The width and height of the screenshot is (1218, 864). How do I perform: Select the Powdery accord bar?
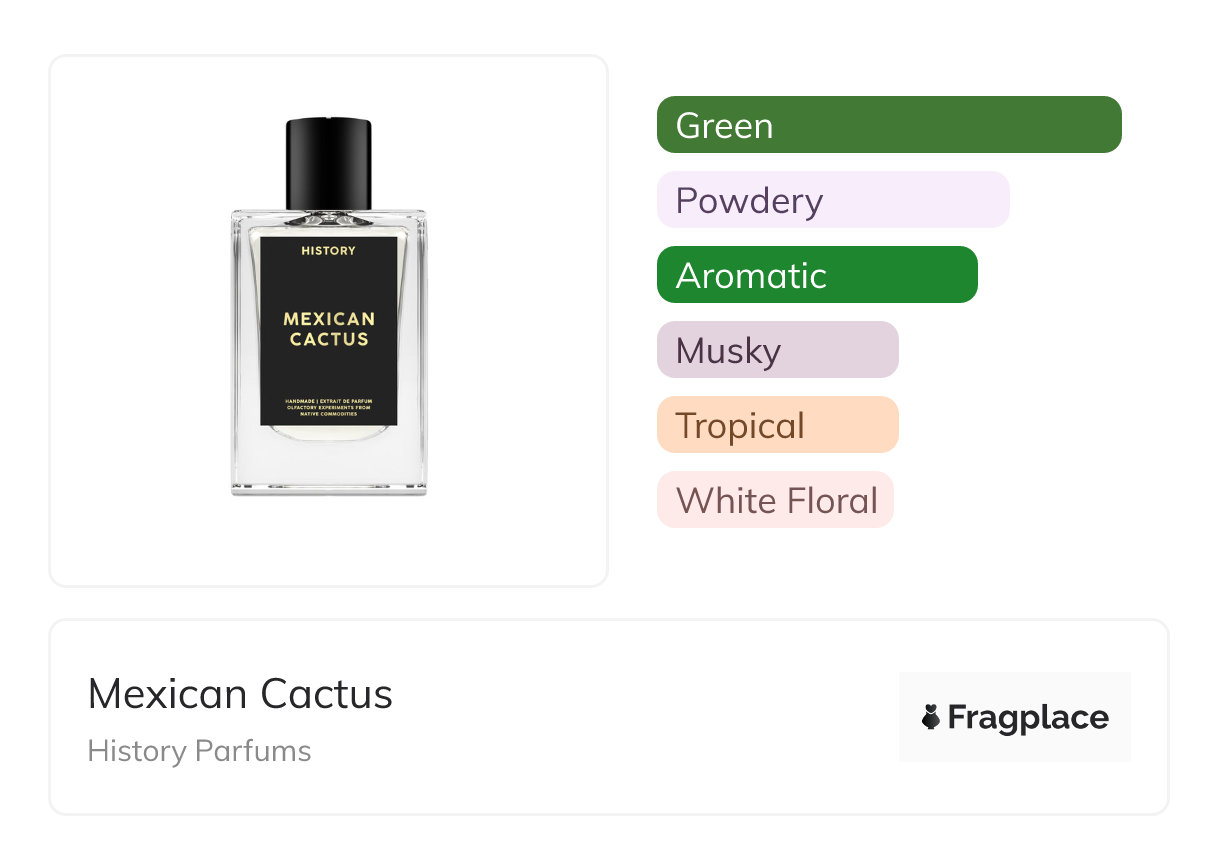coord(832,200)
